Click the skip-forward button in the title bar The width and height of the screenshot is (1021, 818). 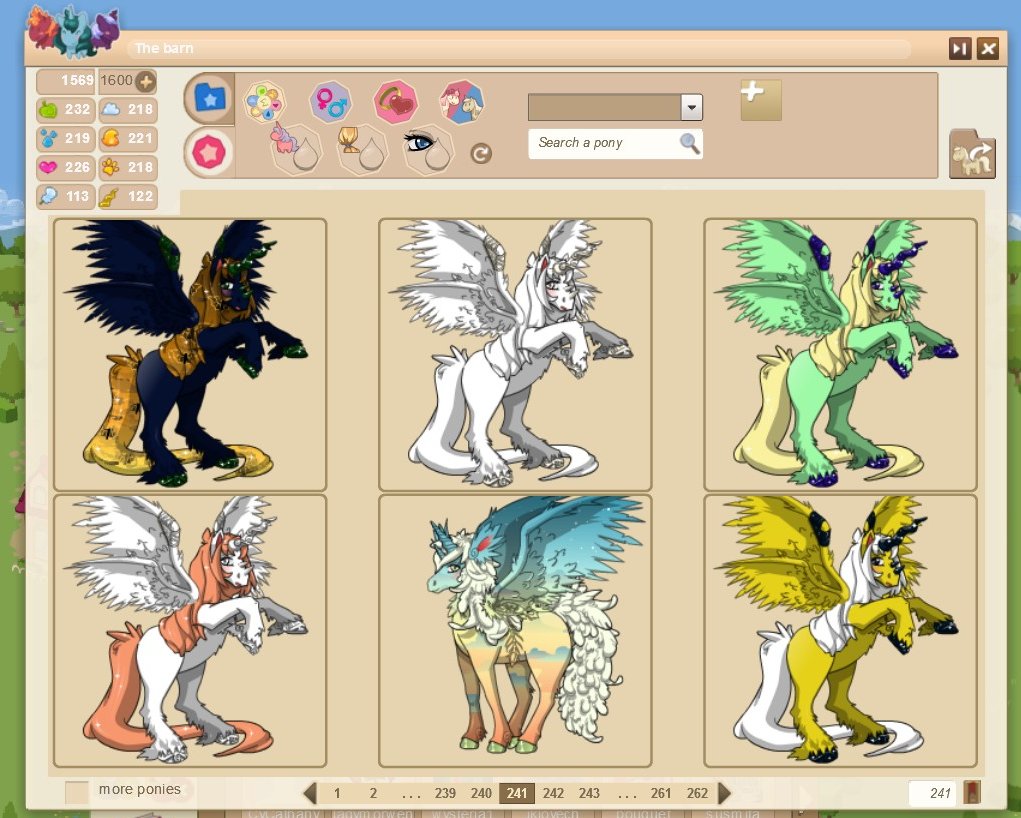click(x=960, y=48)
